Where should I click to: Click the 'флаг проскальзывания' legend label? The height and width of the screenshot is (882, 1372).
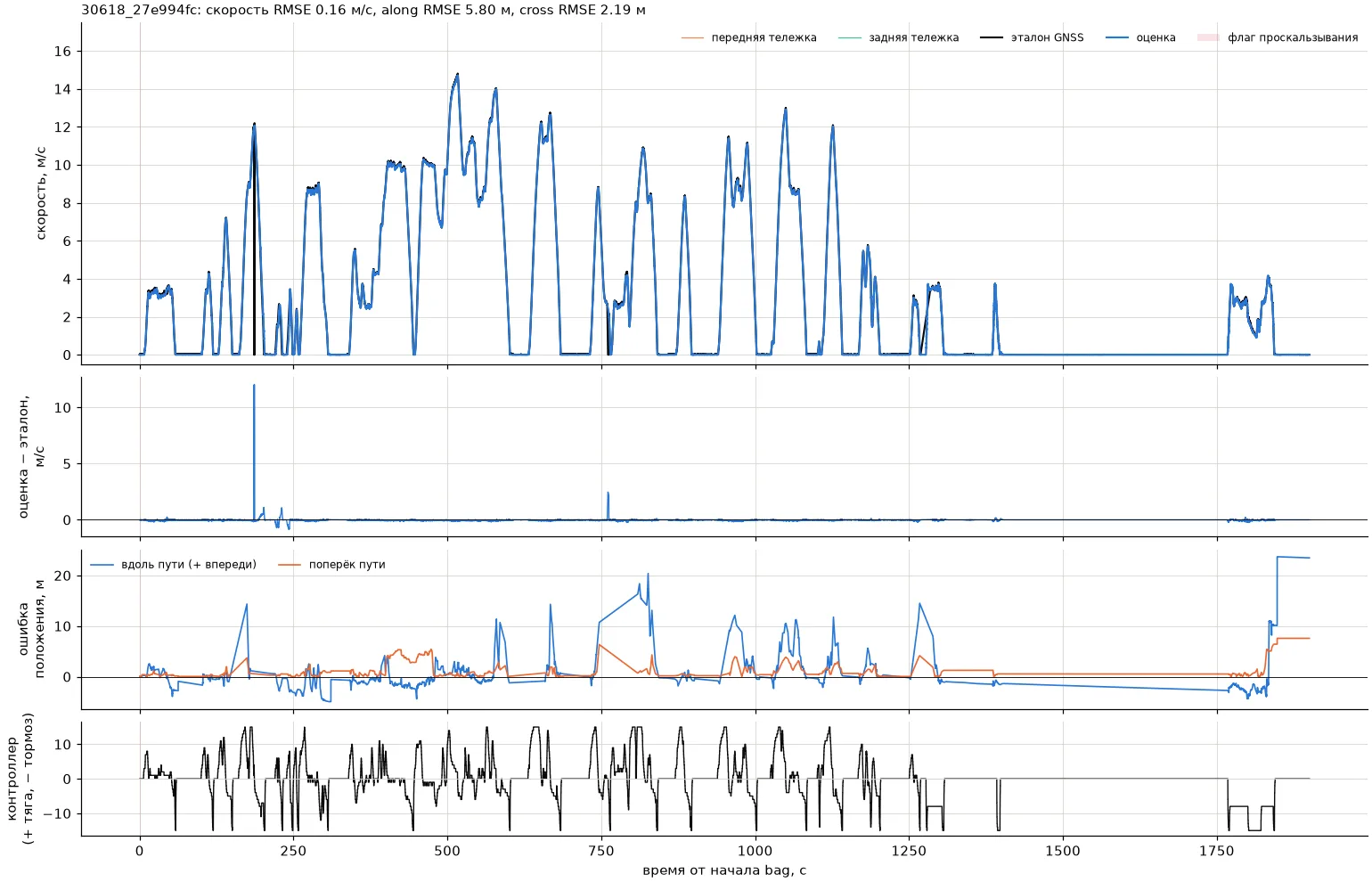(1293, 37)
